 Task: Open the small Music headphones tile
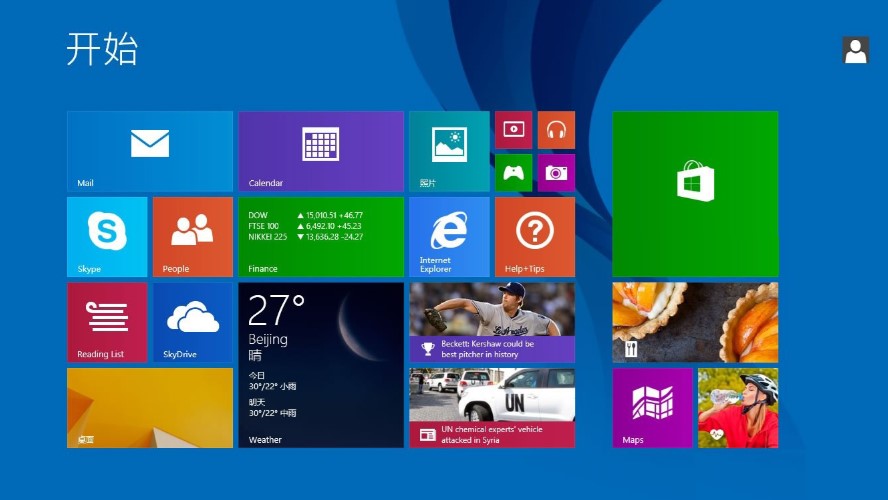pos(556,129)
